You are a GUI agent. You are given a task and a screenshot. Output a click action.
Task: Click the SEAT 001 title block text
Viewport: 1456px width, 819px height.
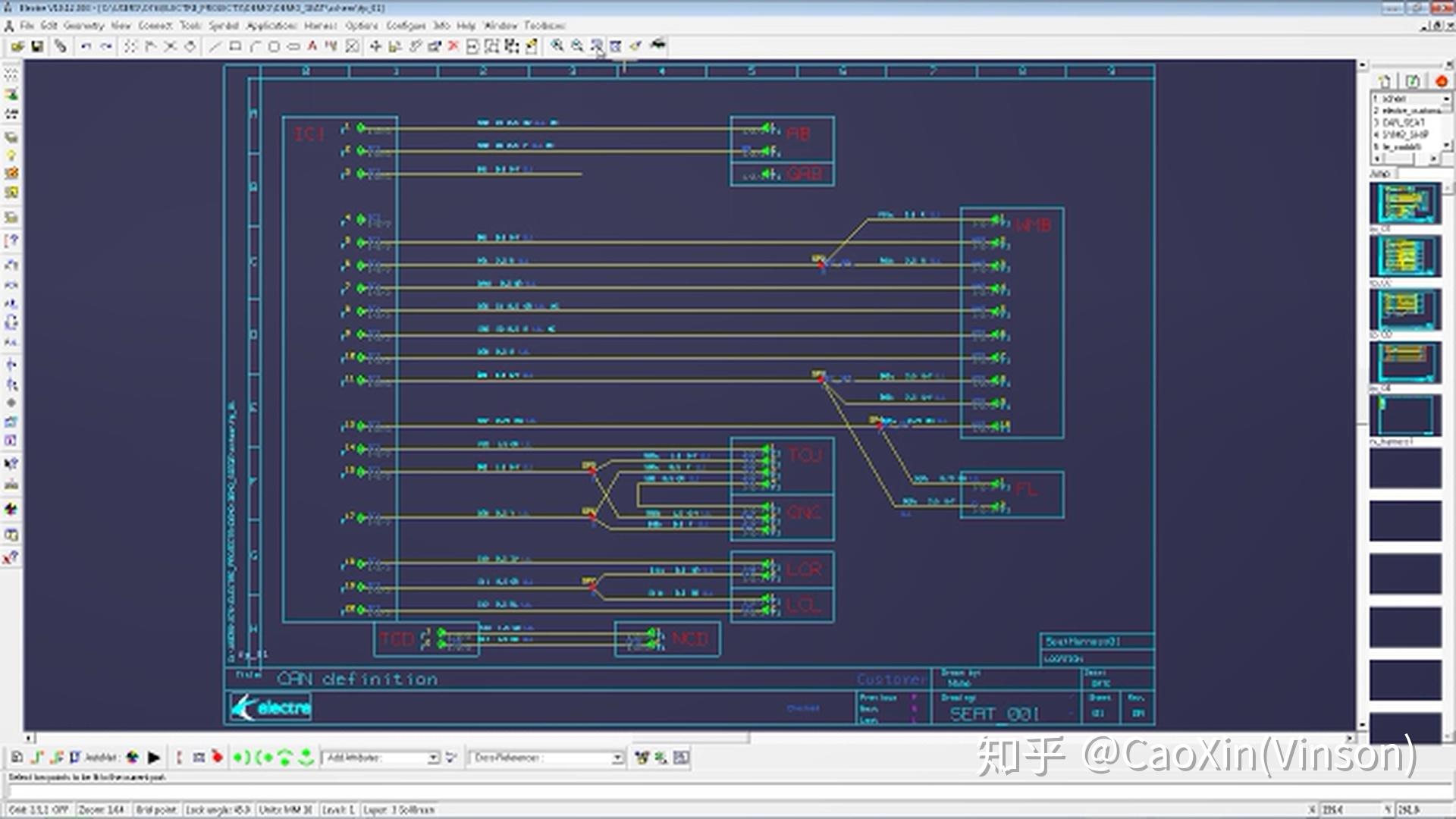pyautogui.click(x=994, y=714)
